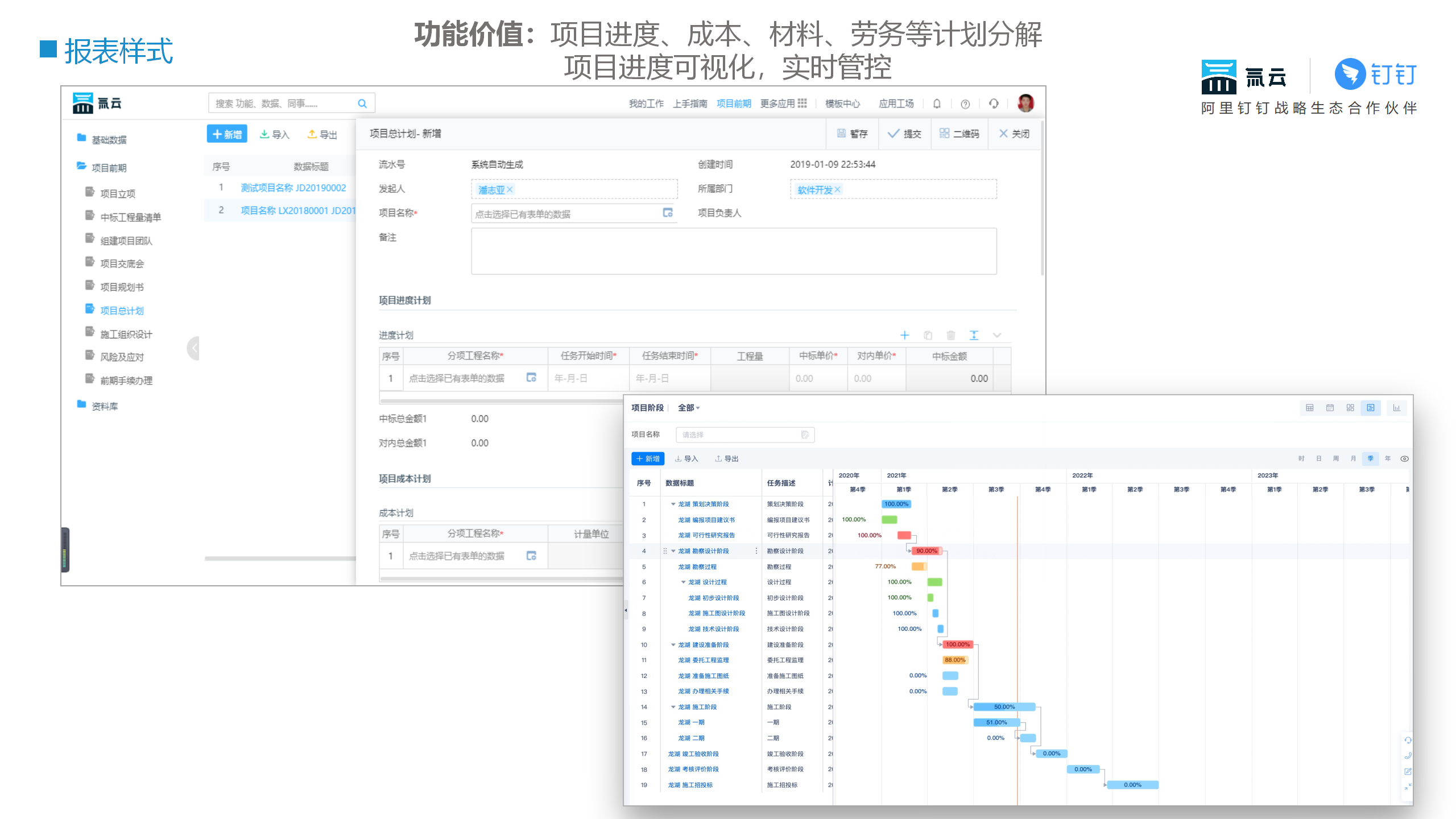Open the user avatar menu
1456x819 pixels.
tap(1025, 103)
